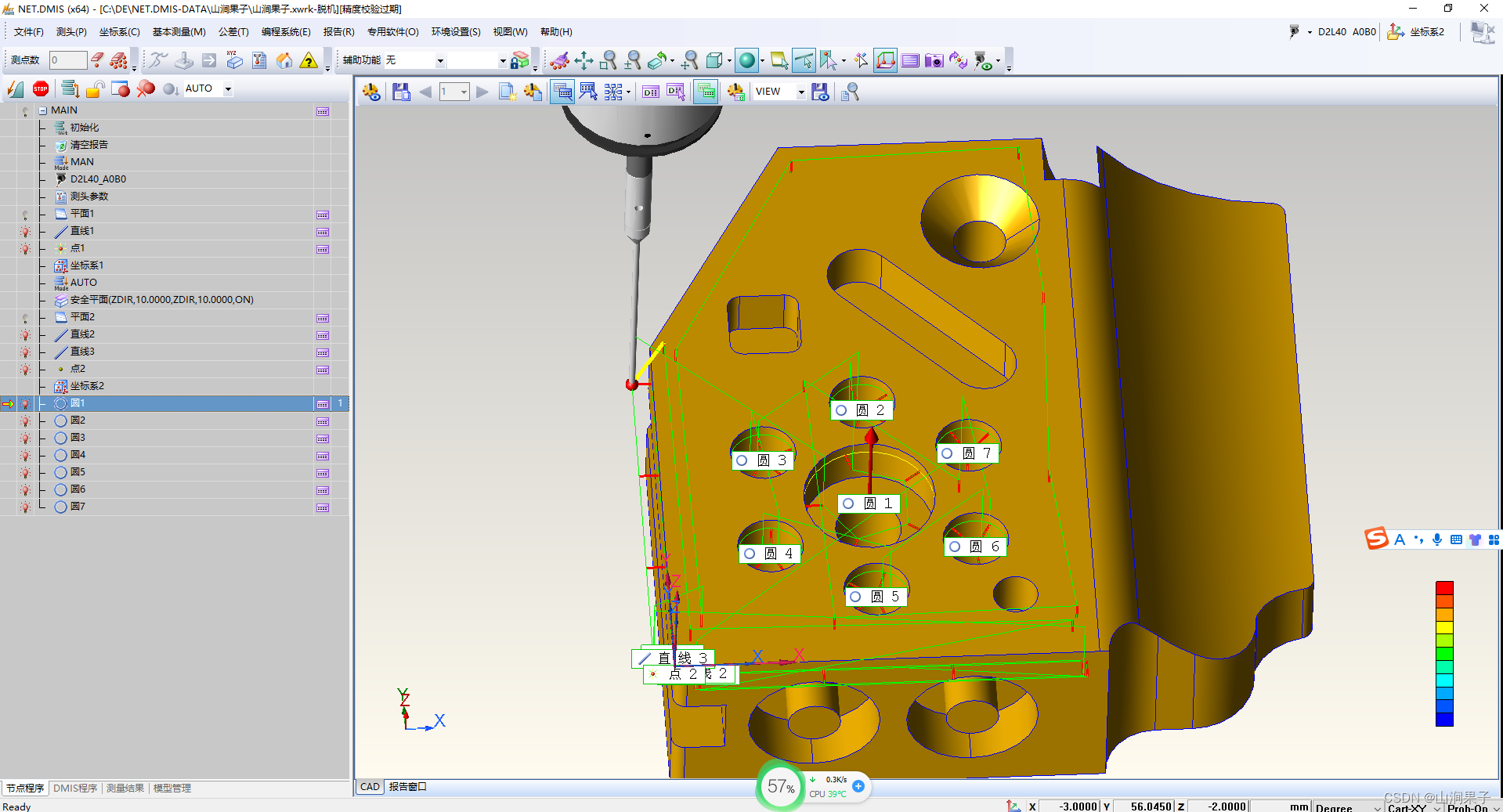This screenshot has width=1503, height=812.
Task: Toggle the lightbulb for 直线3
Action: coord(26,352)
